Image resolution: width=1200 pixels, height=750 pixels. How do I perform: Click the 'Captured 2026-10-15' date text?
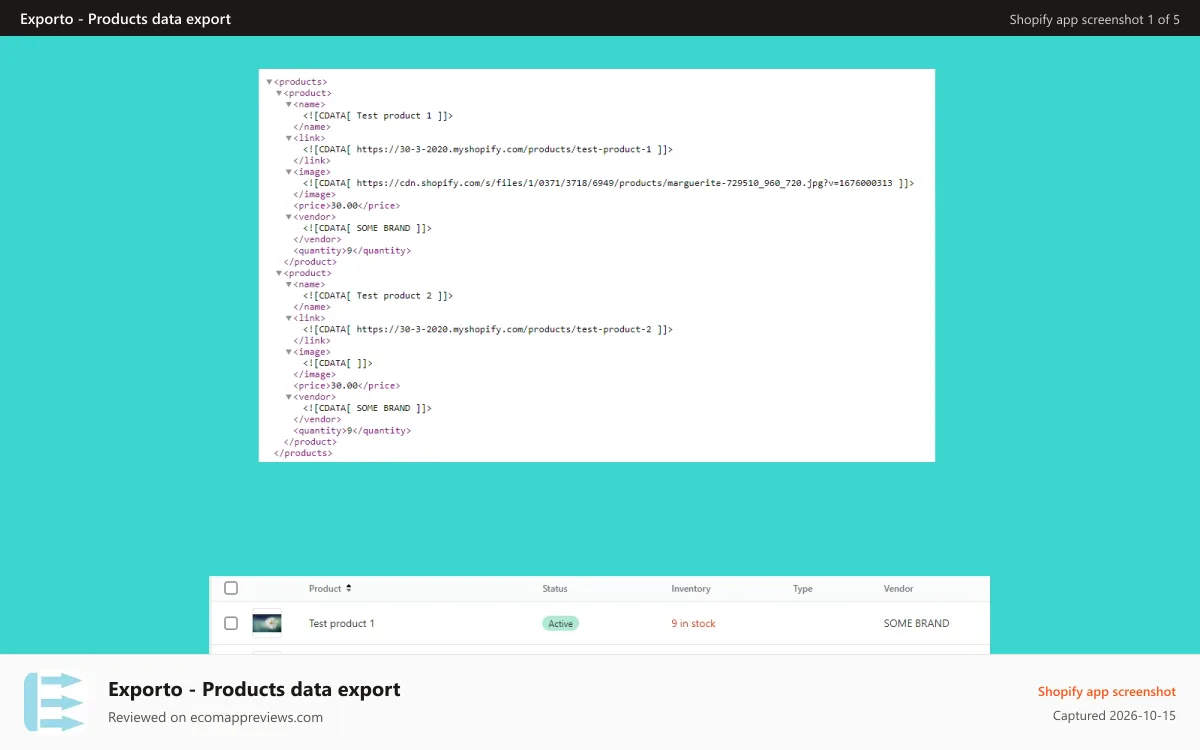[x=1114, y=716]
